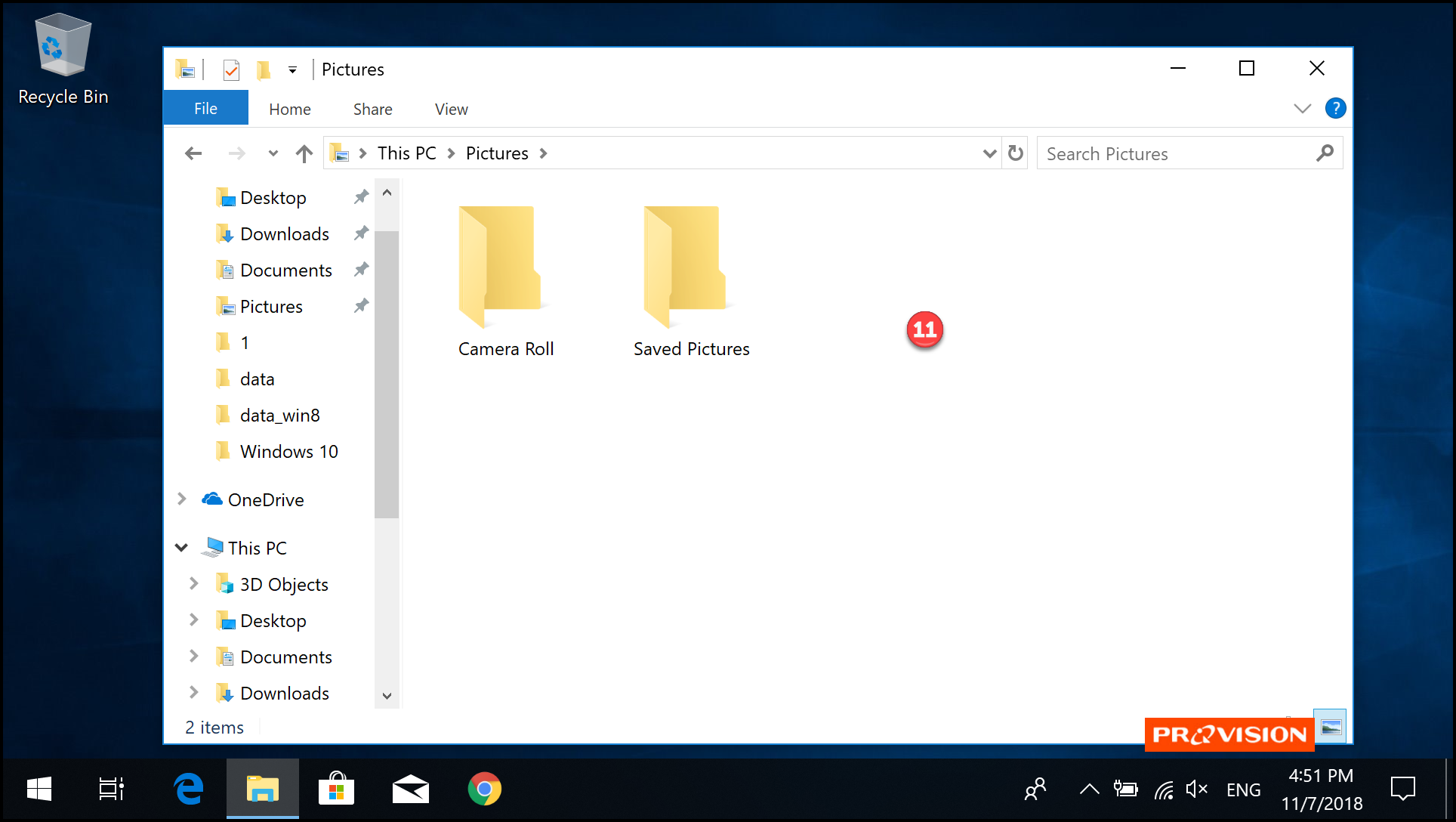Open the View ribbon tab
The image size is (1456, 822).
[451, 109]
